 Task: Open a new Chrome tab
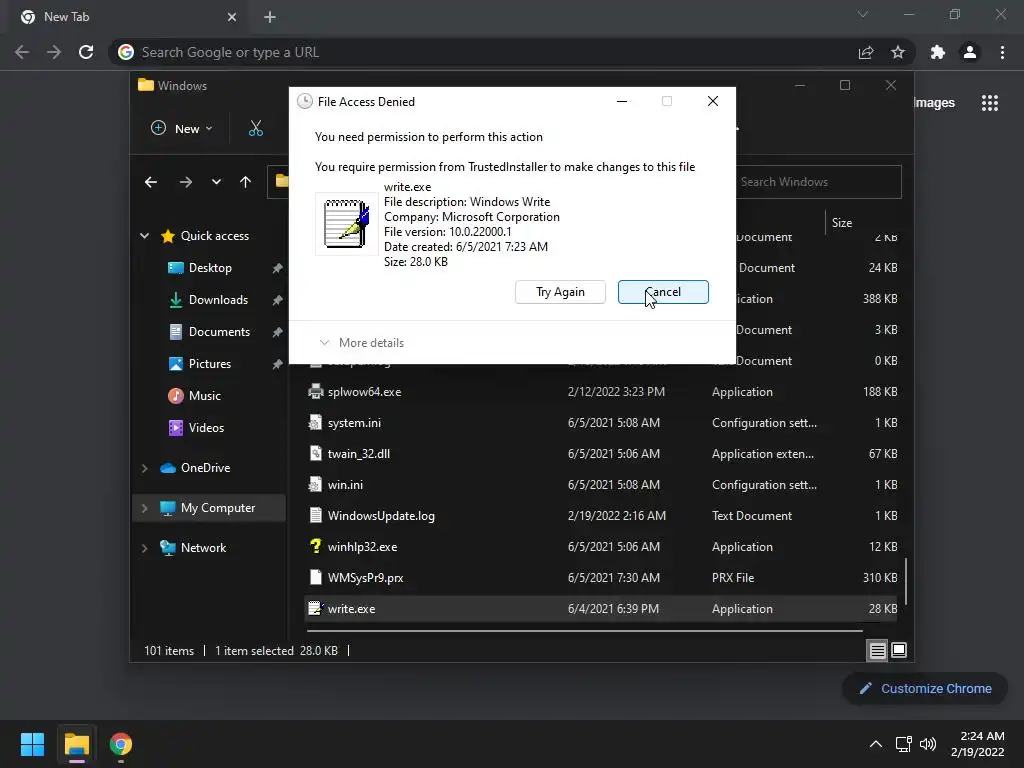click(x=270, y=17)
